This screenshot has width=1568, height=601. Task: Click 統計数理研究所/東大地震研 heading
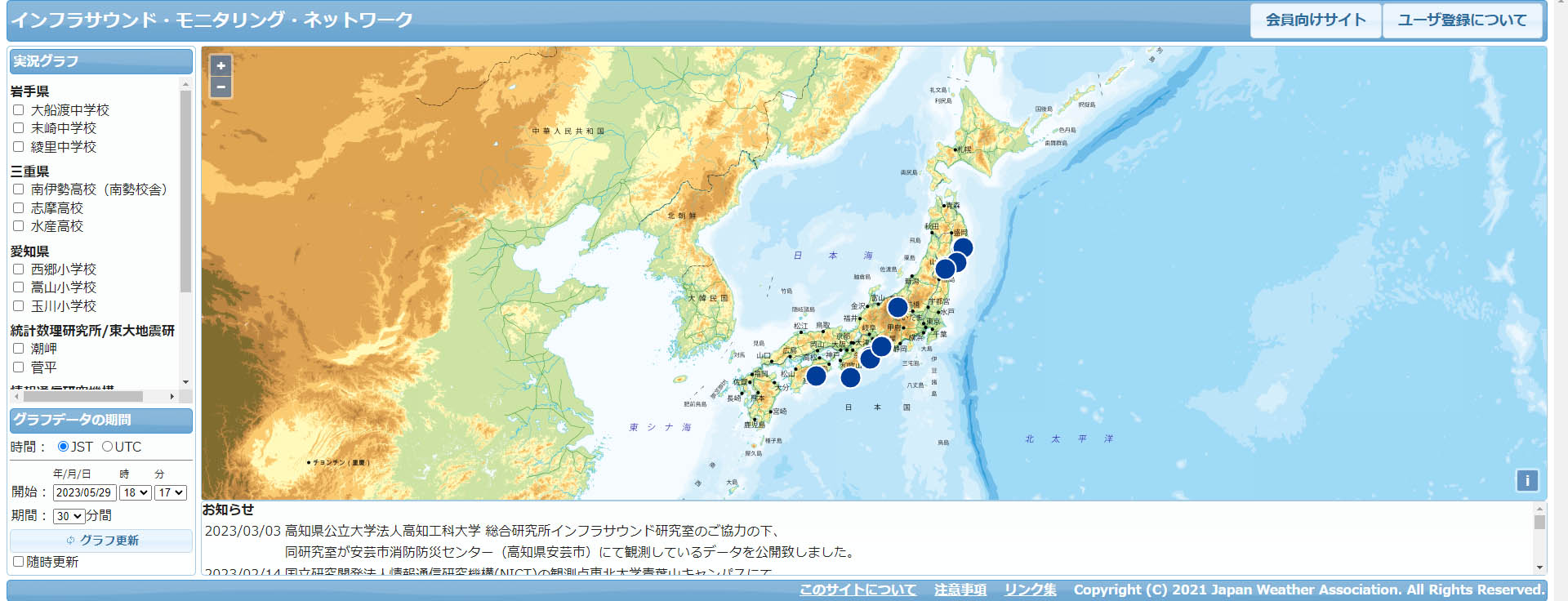pos(92,331)
